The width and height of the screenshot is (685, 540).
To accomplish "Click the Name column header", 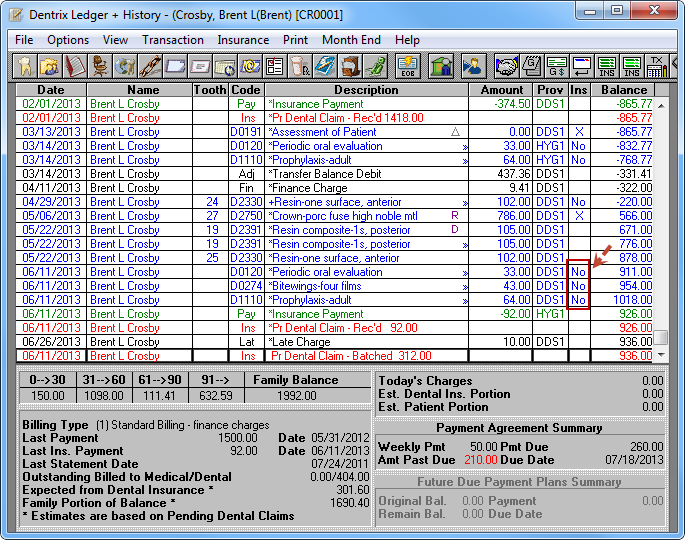I will point(140,90).
